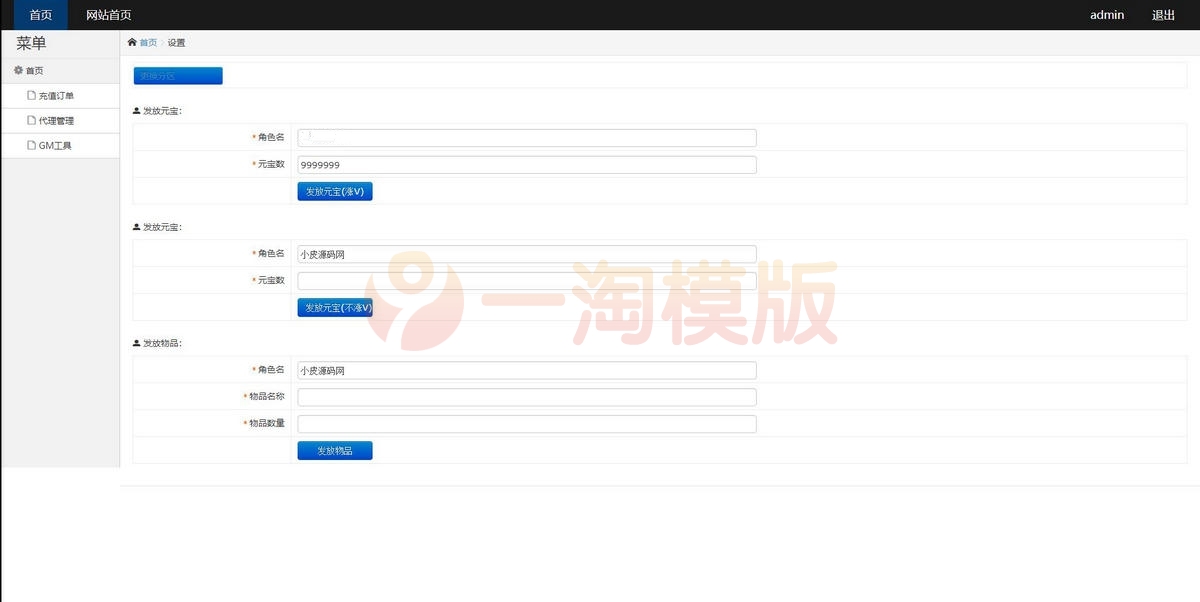The width and height of the screenshot is (1200, 602).
Task: Click the 更换分区 button
Action: (x=177, y=75)
